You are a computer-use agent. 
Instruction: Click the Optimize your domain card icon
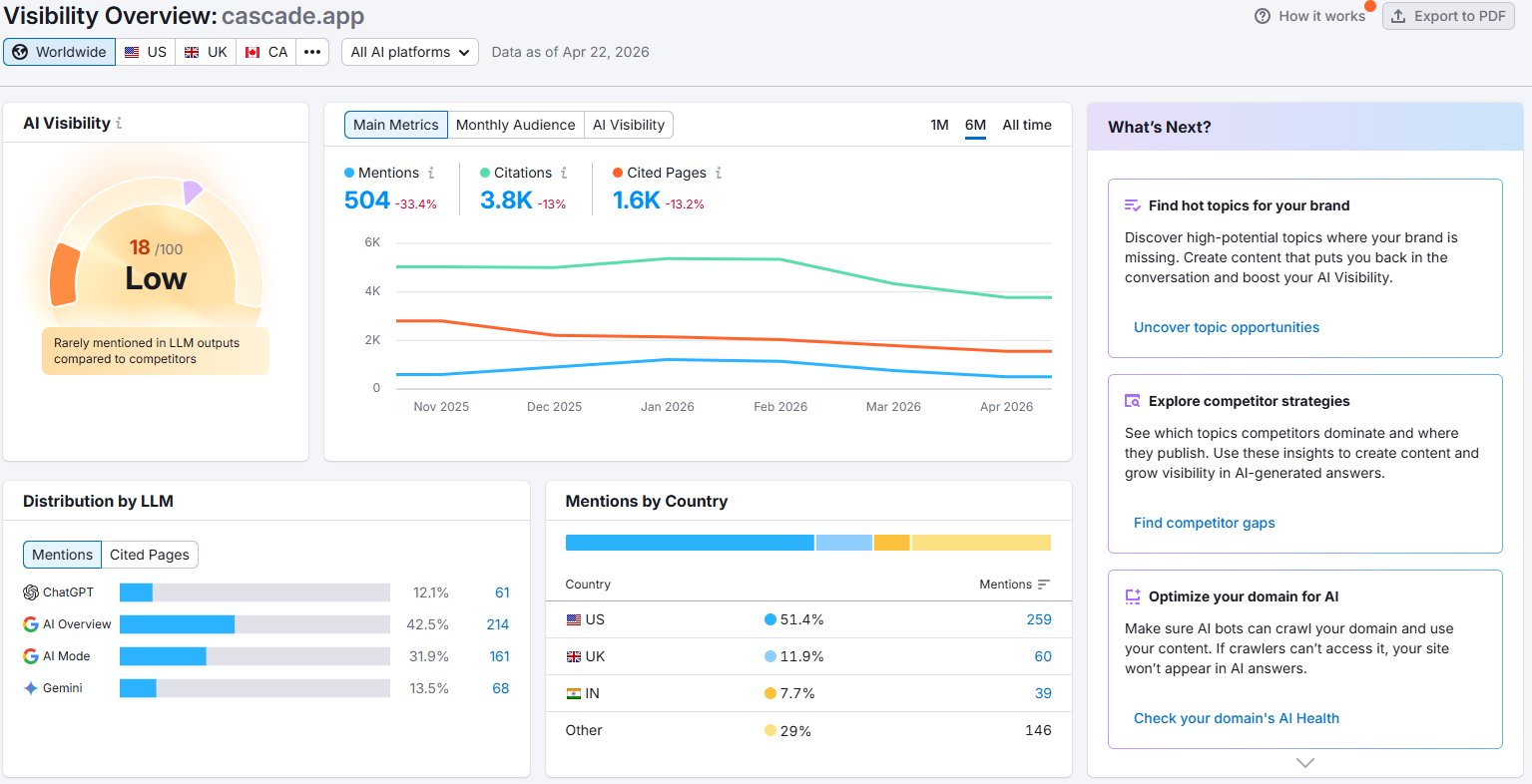click(1133, 596)
